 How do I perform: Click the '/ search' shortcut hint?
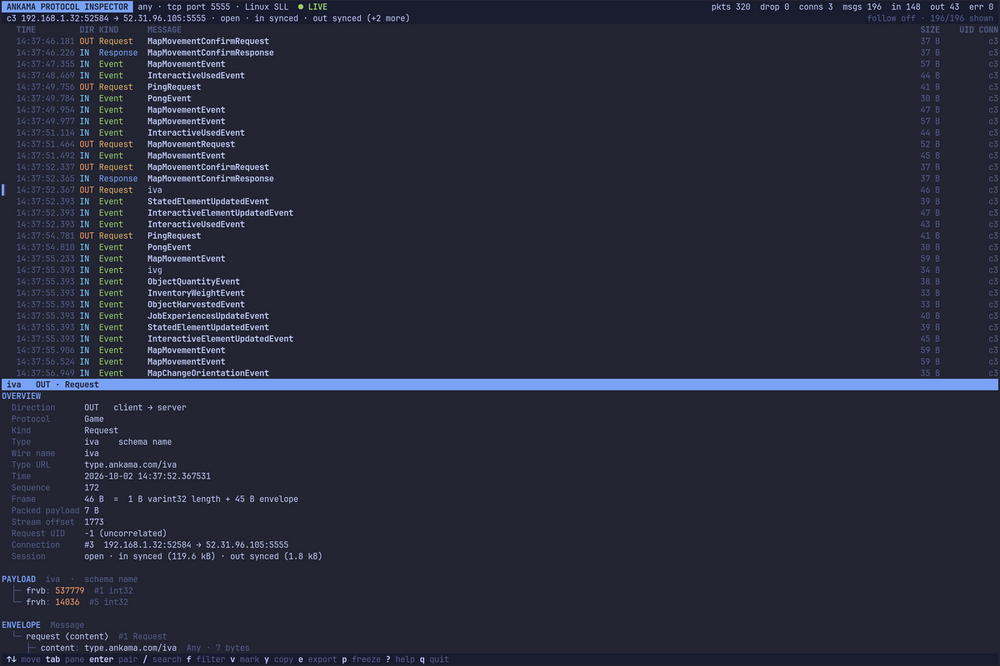point(162,660)
